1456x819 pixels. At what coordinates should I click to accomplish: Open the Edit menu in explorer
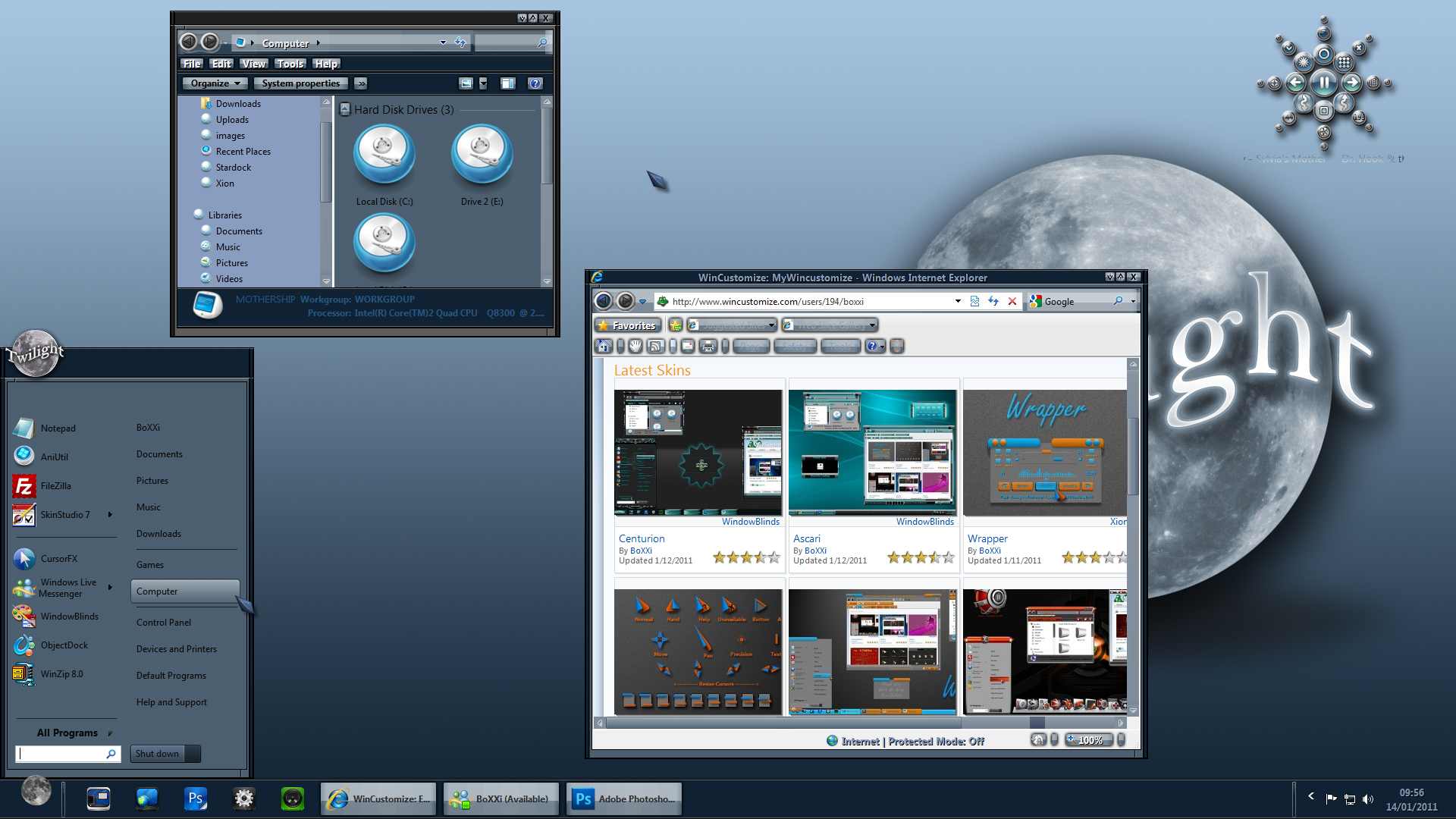[221, 64]
